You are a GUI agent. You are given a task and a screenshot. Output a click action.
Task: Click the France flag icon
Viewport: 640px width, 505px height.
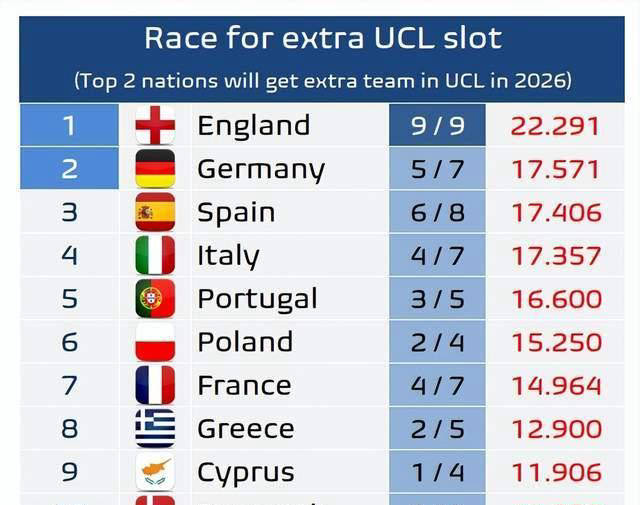[x=155, y=385]
